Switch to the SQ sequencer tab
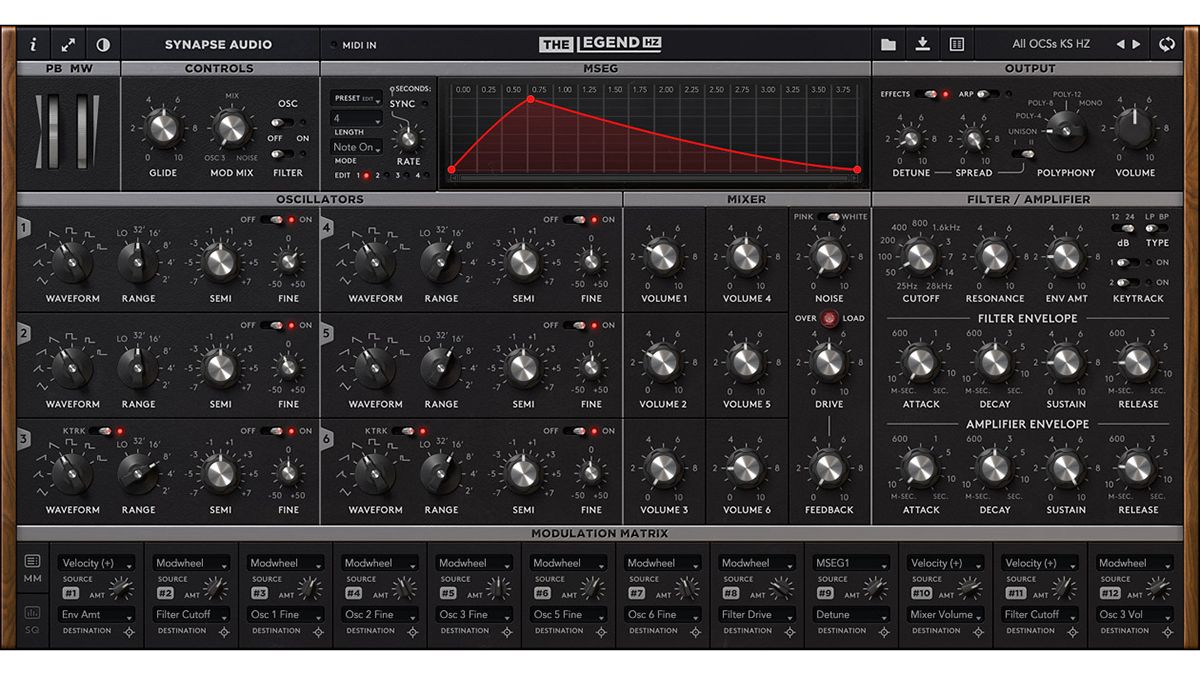 (33, 619)
